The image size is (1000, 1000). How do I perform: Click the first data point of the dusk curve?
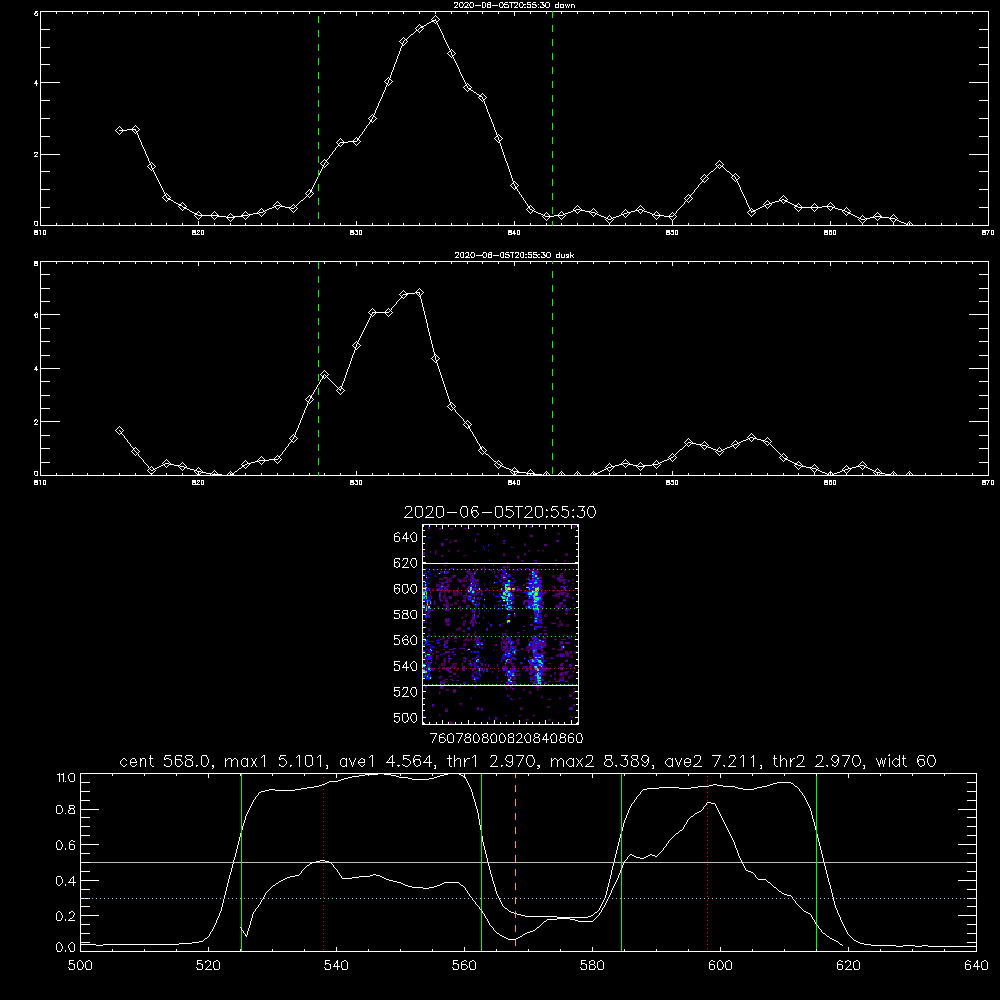pyautogui.click(x=119, y=431)
